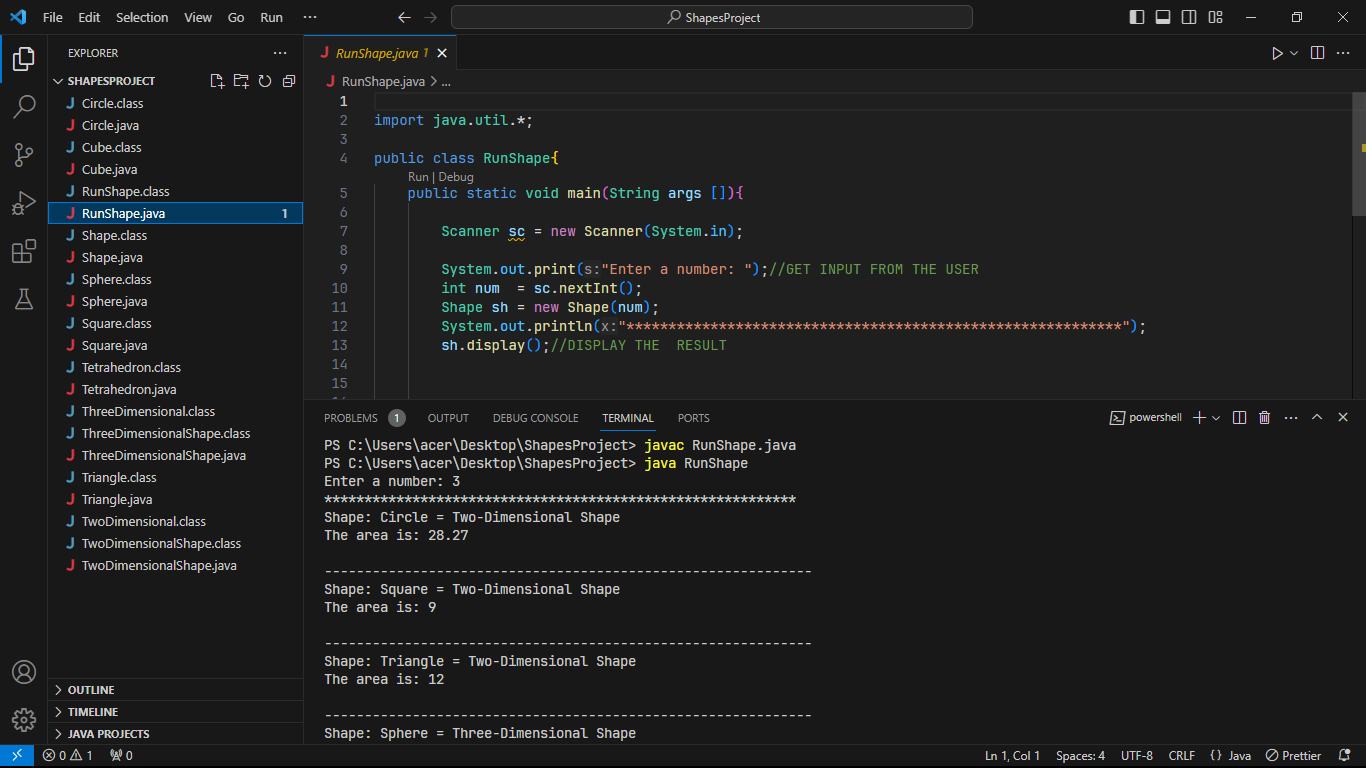Switch to the PORTS tab
The width and height of the screenshot is (1366, 768).
(693, 418)
